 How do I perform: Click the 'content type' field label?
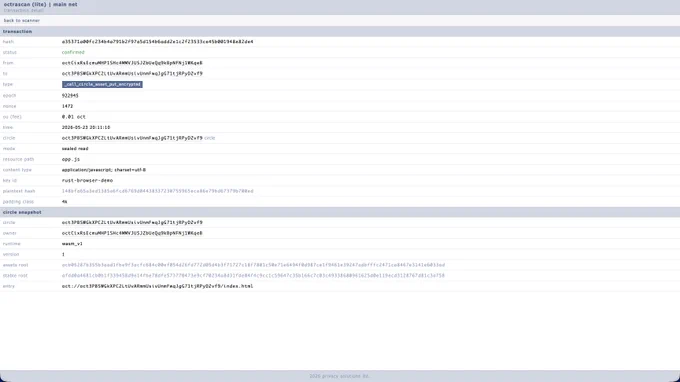[x=17, y=170]
